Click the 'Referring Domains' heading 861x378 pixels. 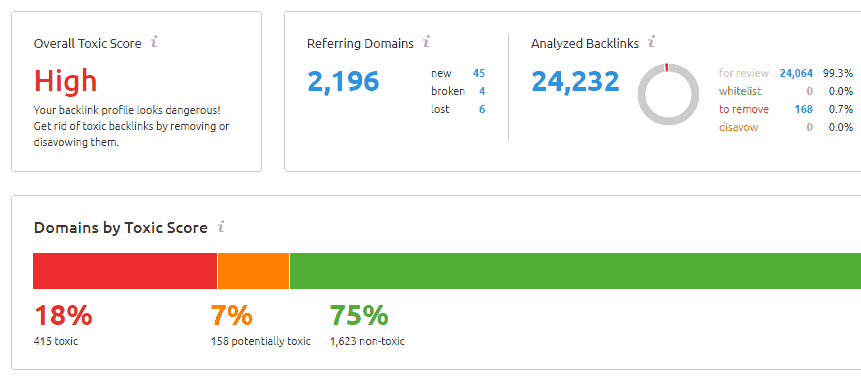pos(360,44)
